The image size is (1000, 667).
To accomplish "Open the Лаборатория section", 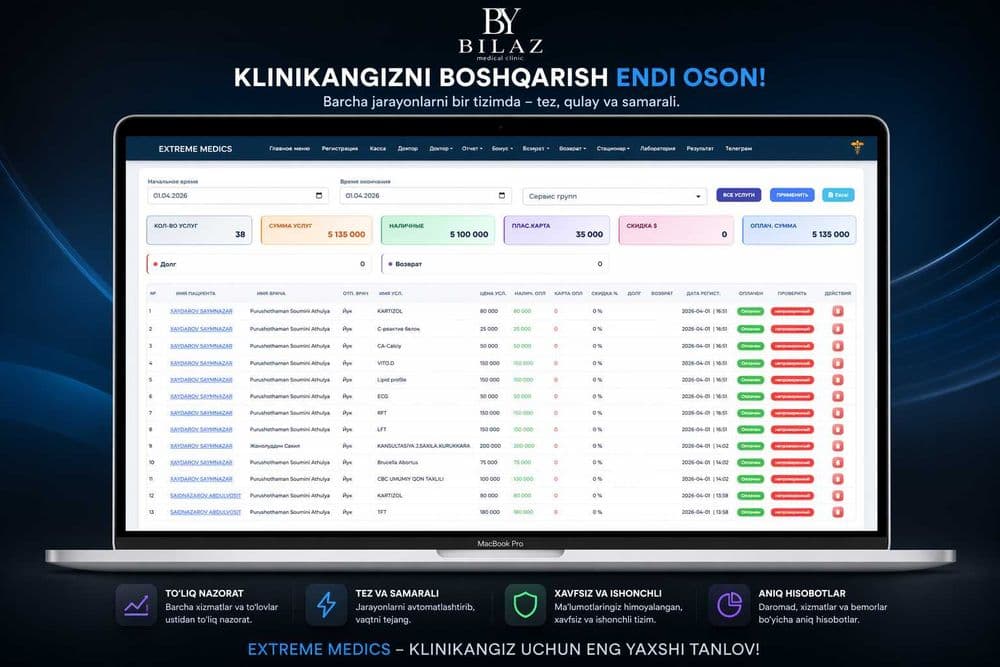I will pos(658,149).
